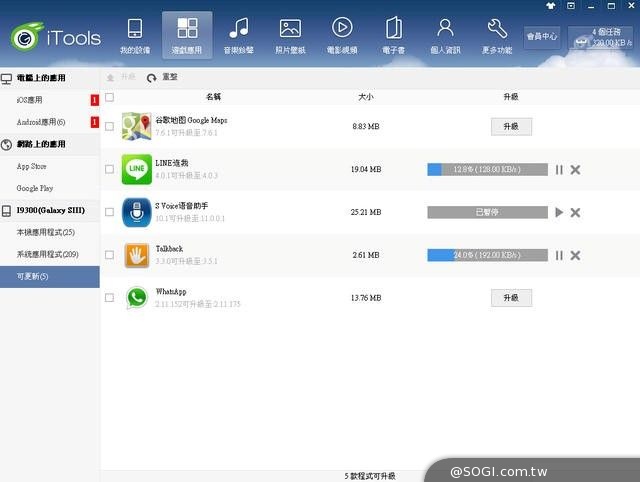Select system applications (209) in sidebar
640x482 pixels.
(x=50, y=254)
